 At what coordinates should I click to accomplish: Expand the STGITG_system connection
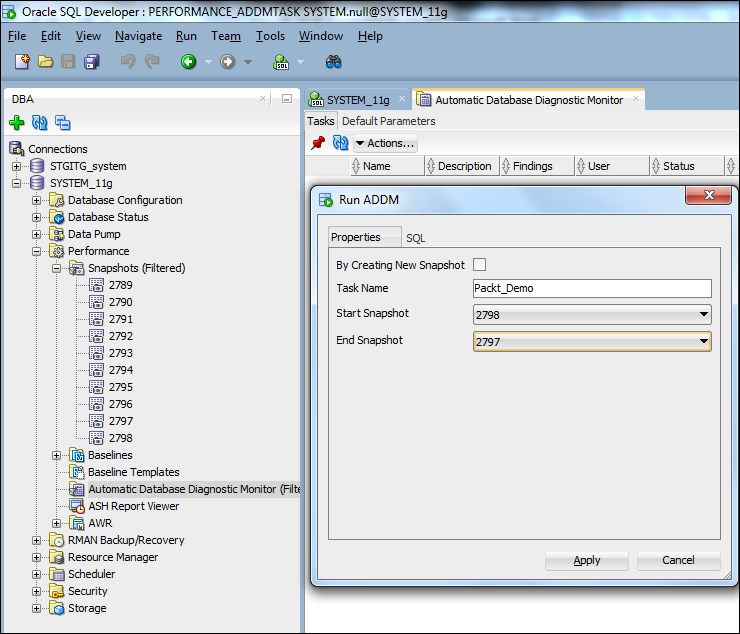coord(17,166)
